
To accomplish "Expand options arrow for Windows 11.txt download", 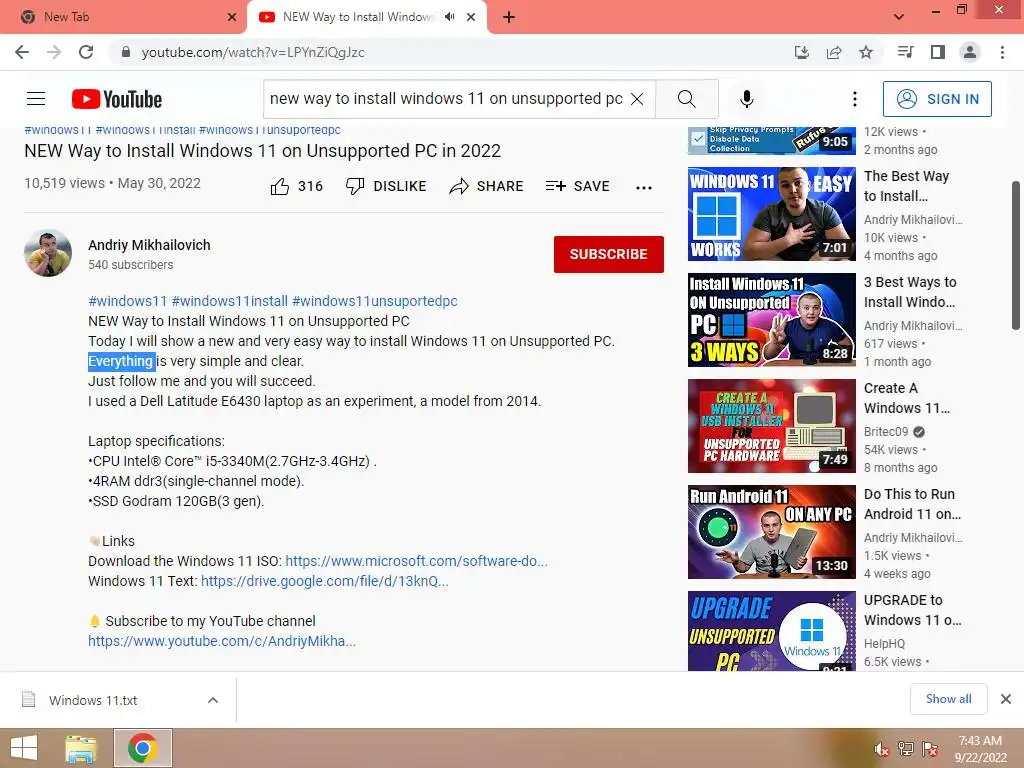I will pyautogui.click(x=213, y=700).
